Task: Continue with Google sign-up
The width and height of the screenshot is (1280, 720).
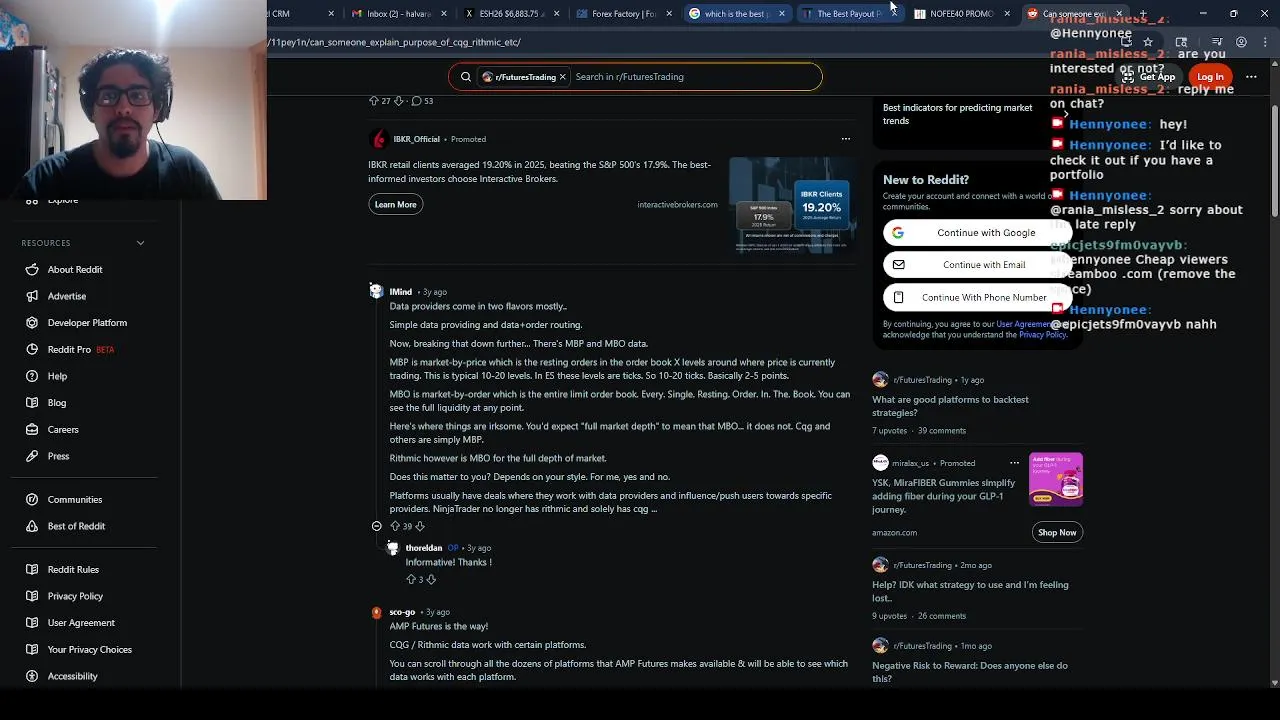Action: 977,233
